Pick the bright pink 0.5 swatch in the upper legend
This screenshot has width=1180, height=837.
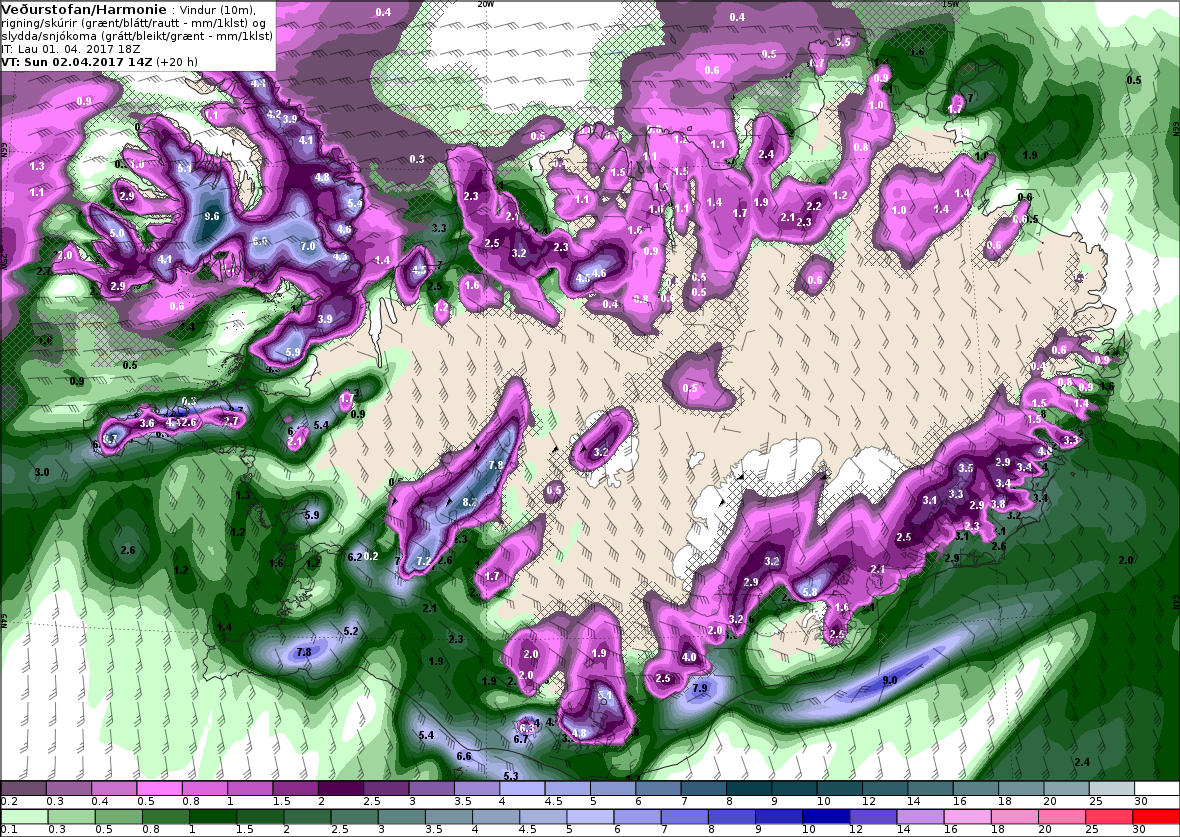pos(159,789)
